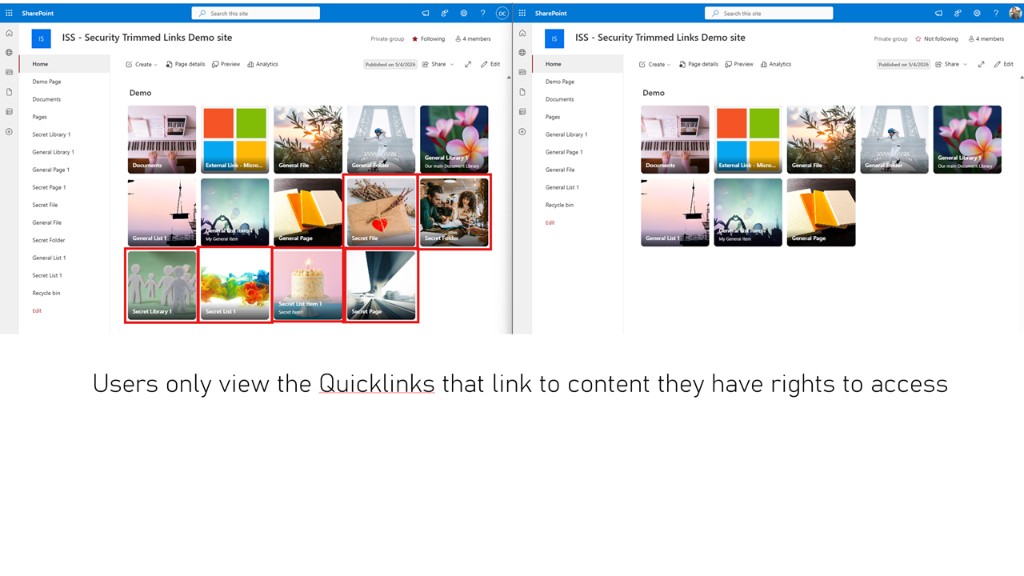Expand page to full width in right window
This screenshot has height=576, width=1024.
[x=981, y=64]
